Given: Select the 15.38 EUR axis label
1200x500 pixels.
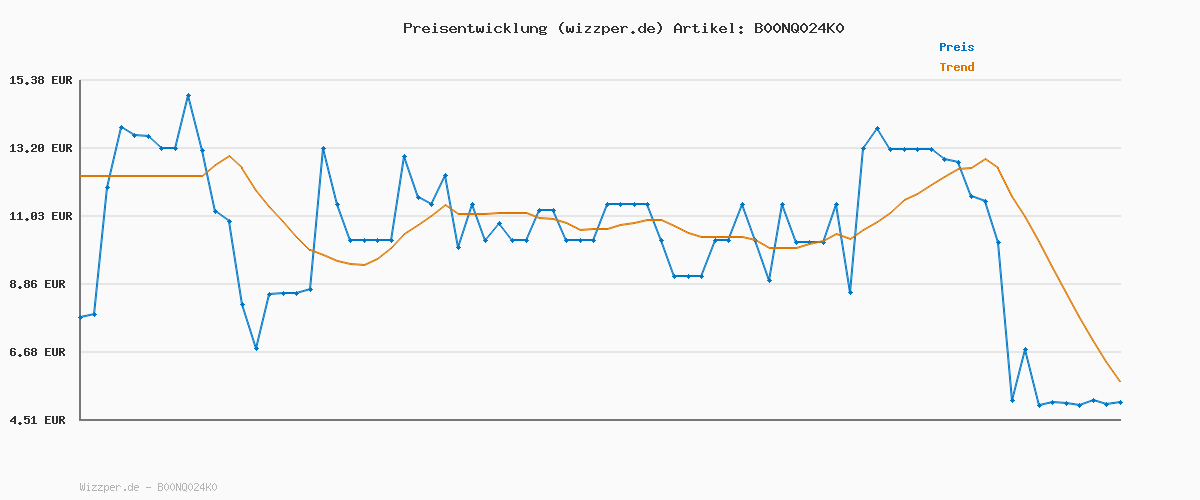Looking at the screenshot, I should pyautogui.click(x=41, y=80).
